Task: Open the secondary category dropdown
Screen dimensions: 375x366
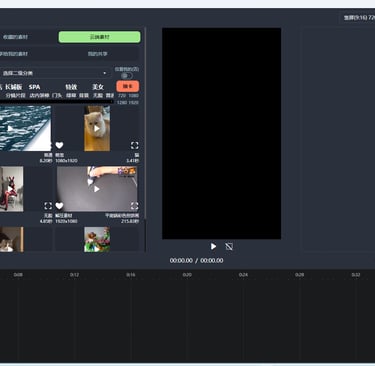Action: coord(55,73)
